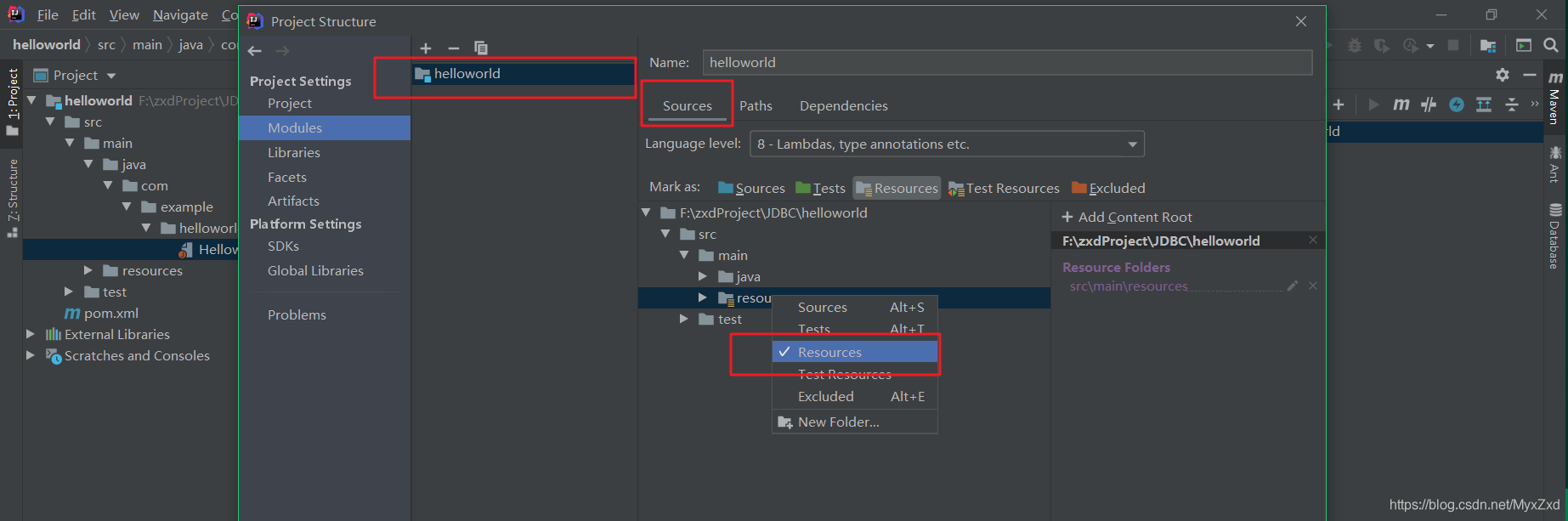
Task: Edit the src\main\resources folder properties
Action: tap(1293, 286)
